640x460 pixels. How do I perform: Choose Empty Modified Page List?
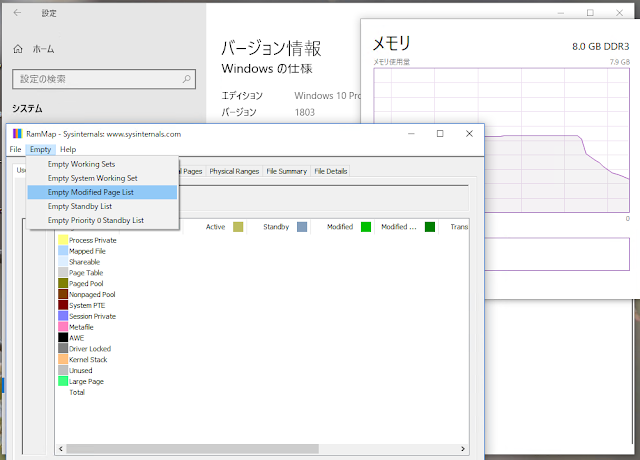click(x=102, y=192)
